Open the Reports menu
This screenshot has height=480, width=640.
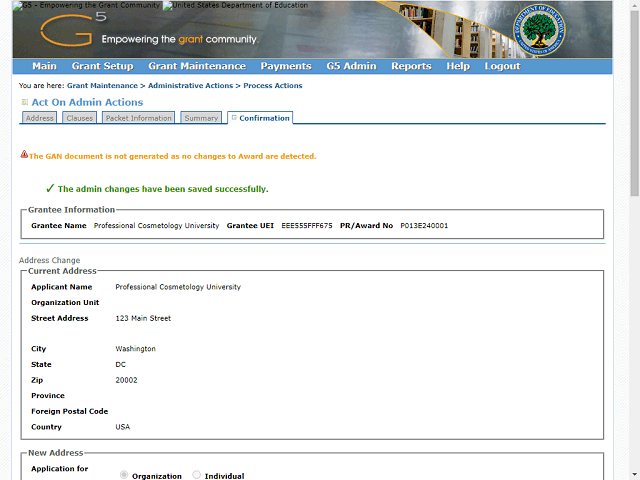[411, 66]
